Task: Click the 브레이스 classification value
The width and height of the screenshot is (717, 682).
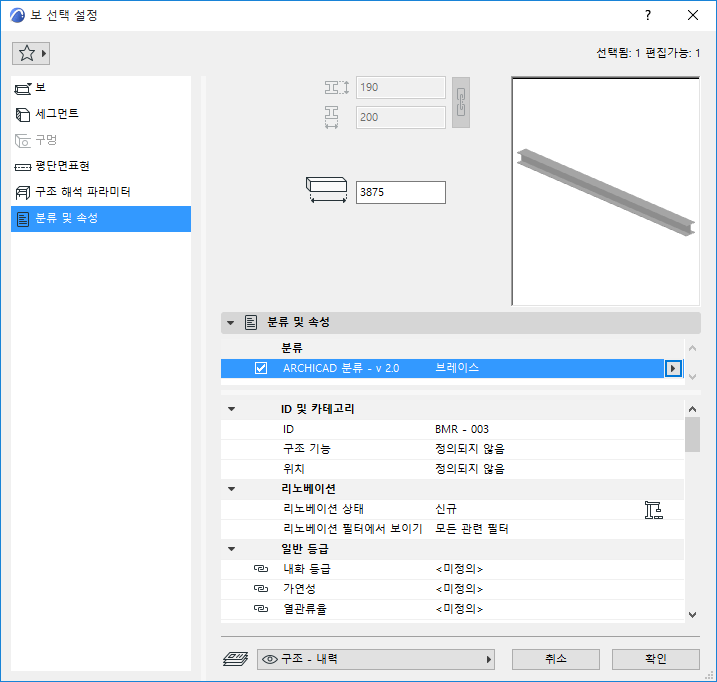Action: (x=457, y=368)
